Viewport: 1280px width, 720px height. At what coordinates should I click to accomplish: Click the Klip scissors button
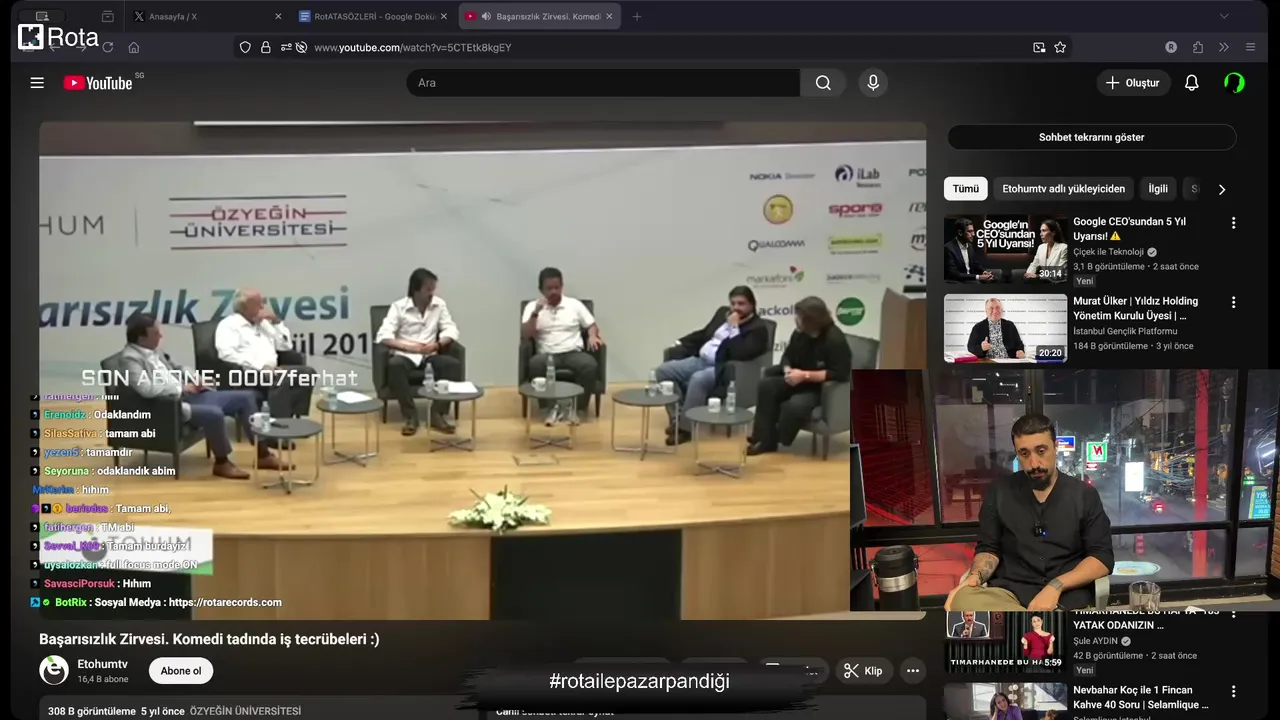coord(863,670)
